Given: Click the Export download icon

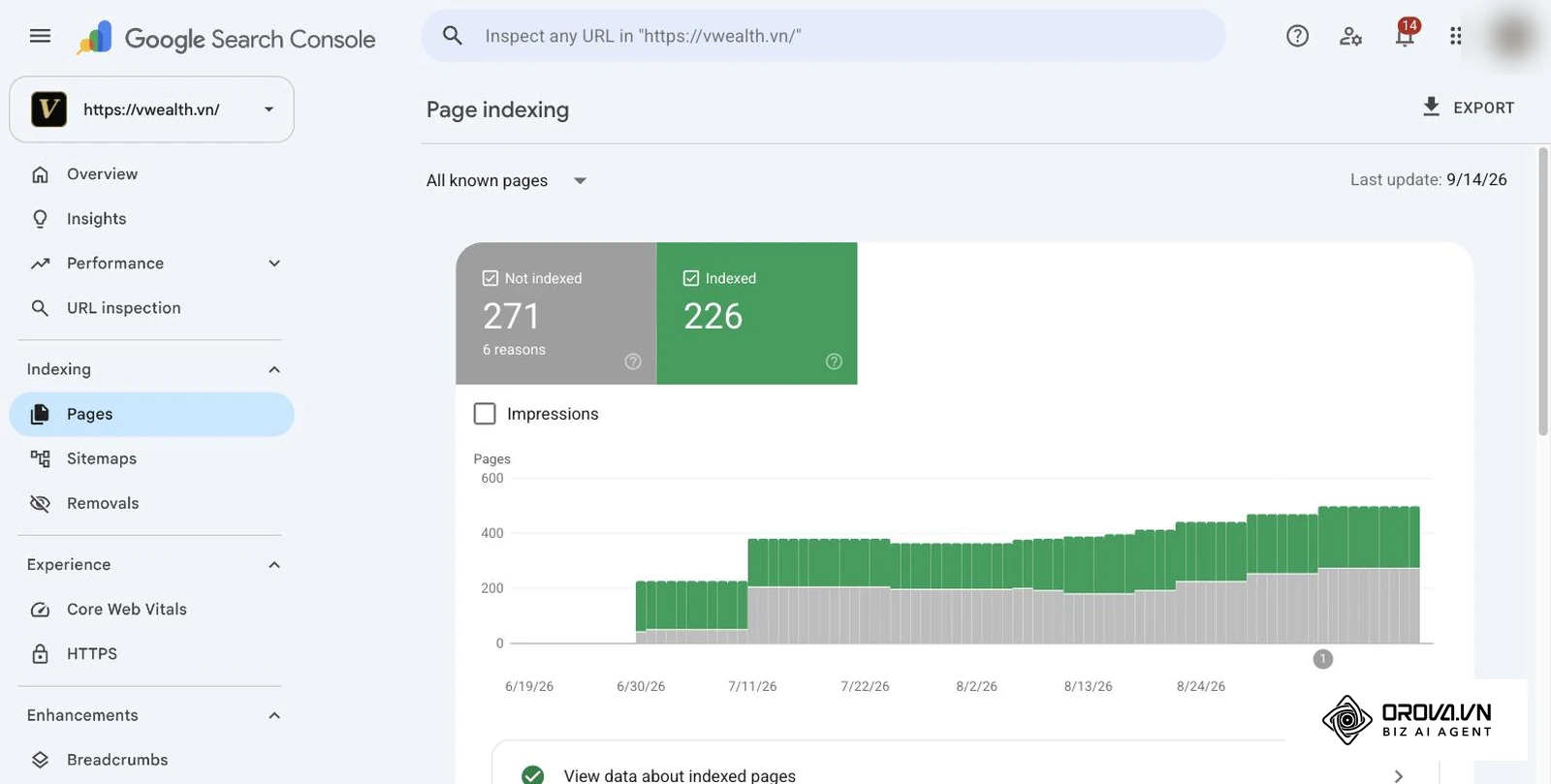Looking at the screenshot, I should tap(1431, 107).
